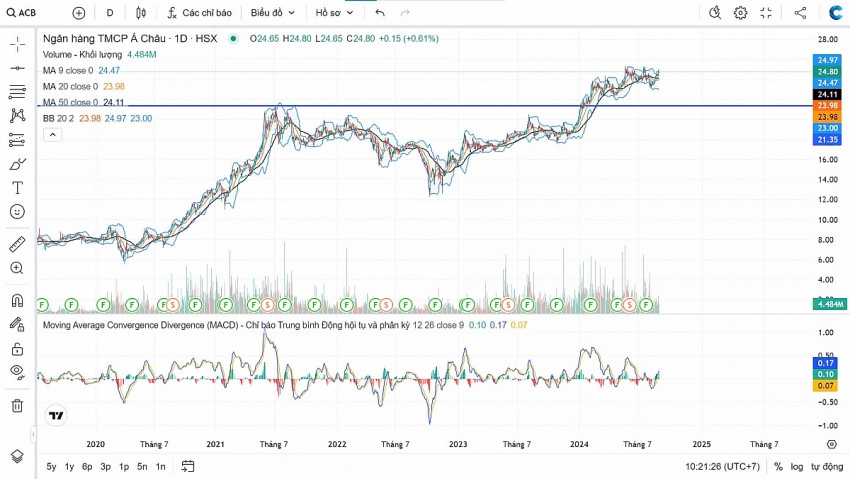Enable the percent scale toggle
The width and height of the screenshot is (850, 479).
tap(778, 466)
